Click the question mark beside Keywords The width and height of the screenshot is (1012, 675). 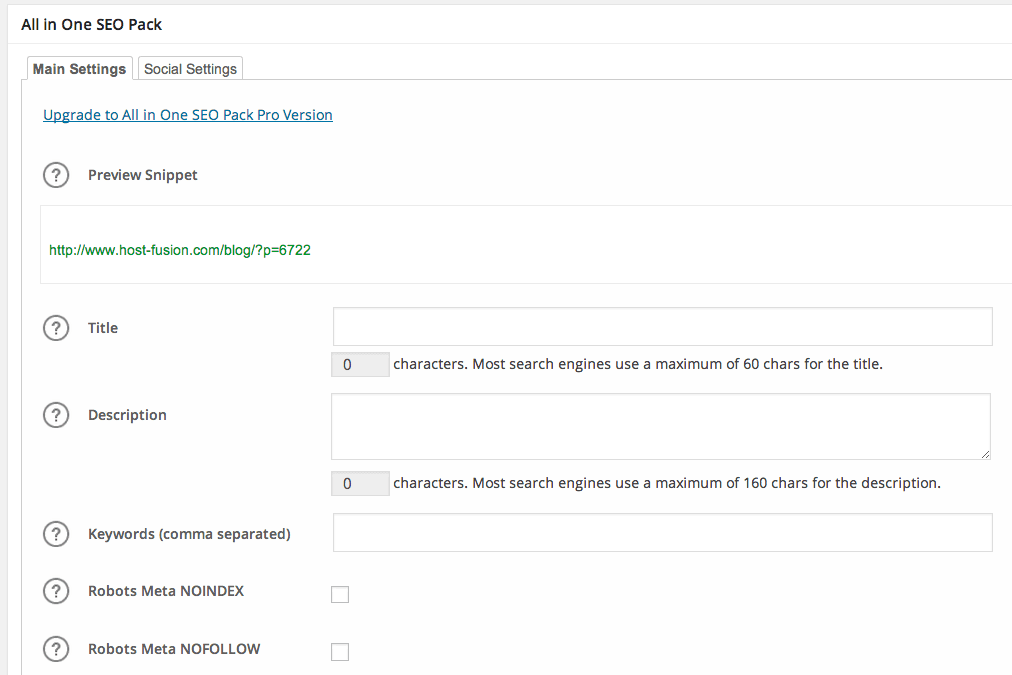[x=56, y=534]
